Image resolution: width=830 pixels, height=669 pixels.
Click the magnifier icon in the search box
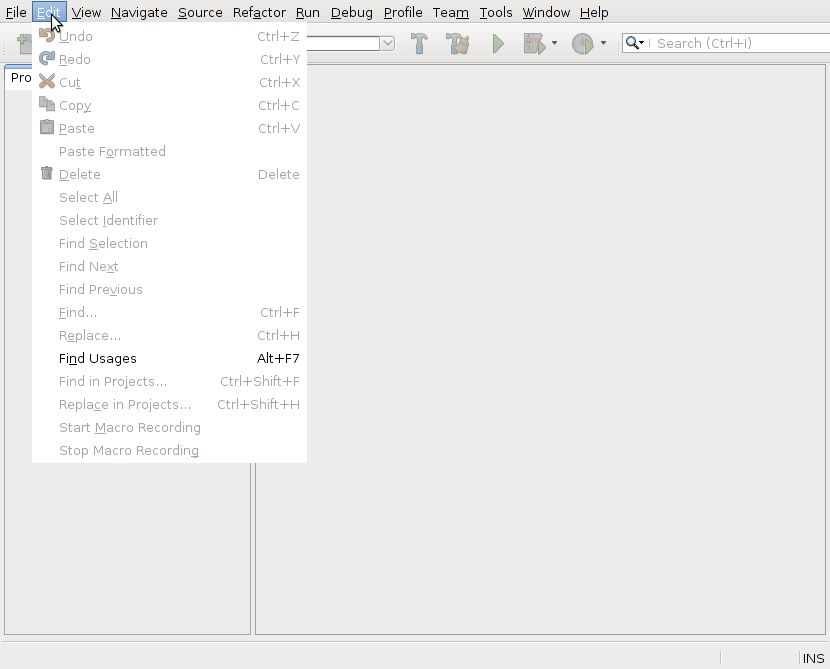632,43
